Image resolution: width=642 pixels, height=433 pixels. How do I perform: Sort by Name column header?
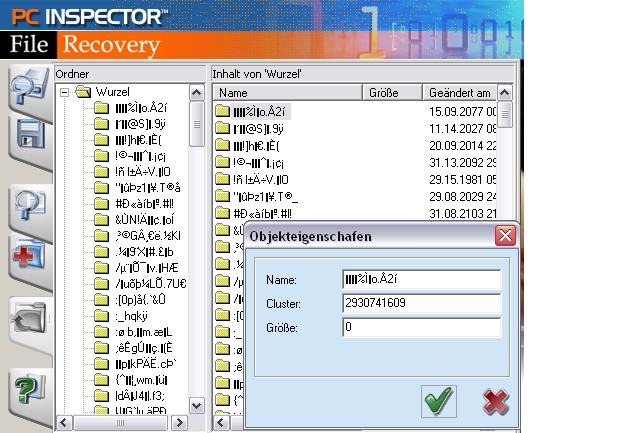[x=287, y=93]
